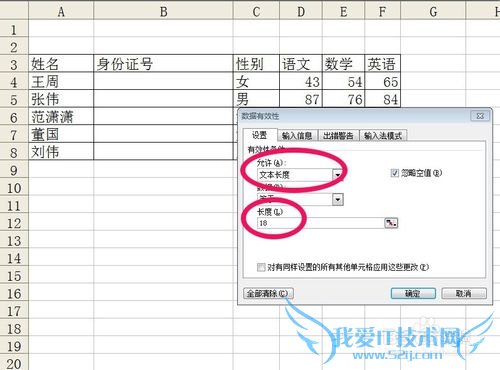Click the score cell 54
This screenshot has width=500, height=370.
coord(343,81)
